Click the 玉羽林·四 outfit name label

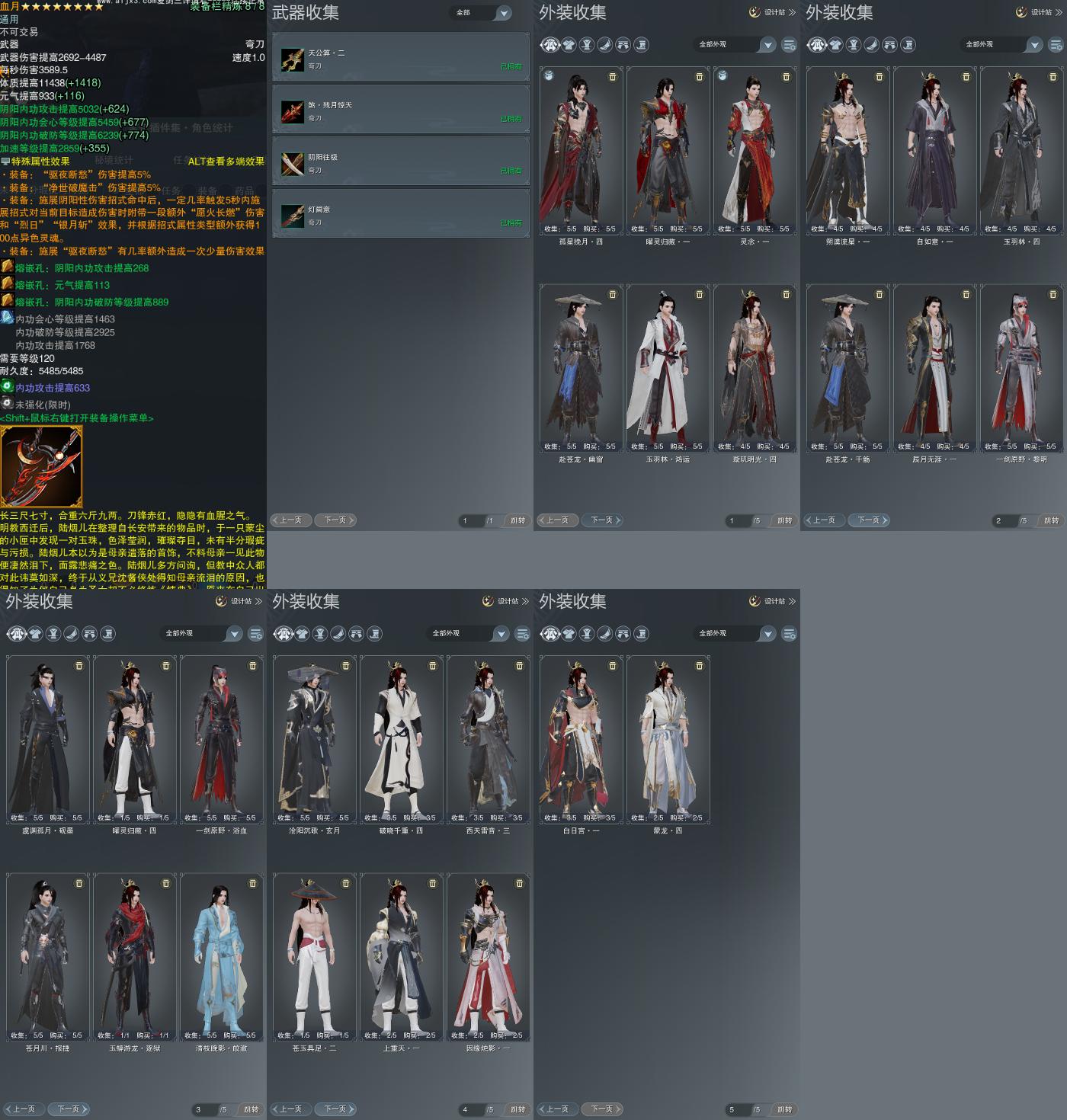[1021, 242]
